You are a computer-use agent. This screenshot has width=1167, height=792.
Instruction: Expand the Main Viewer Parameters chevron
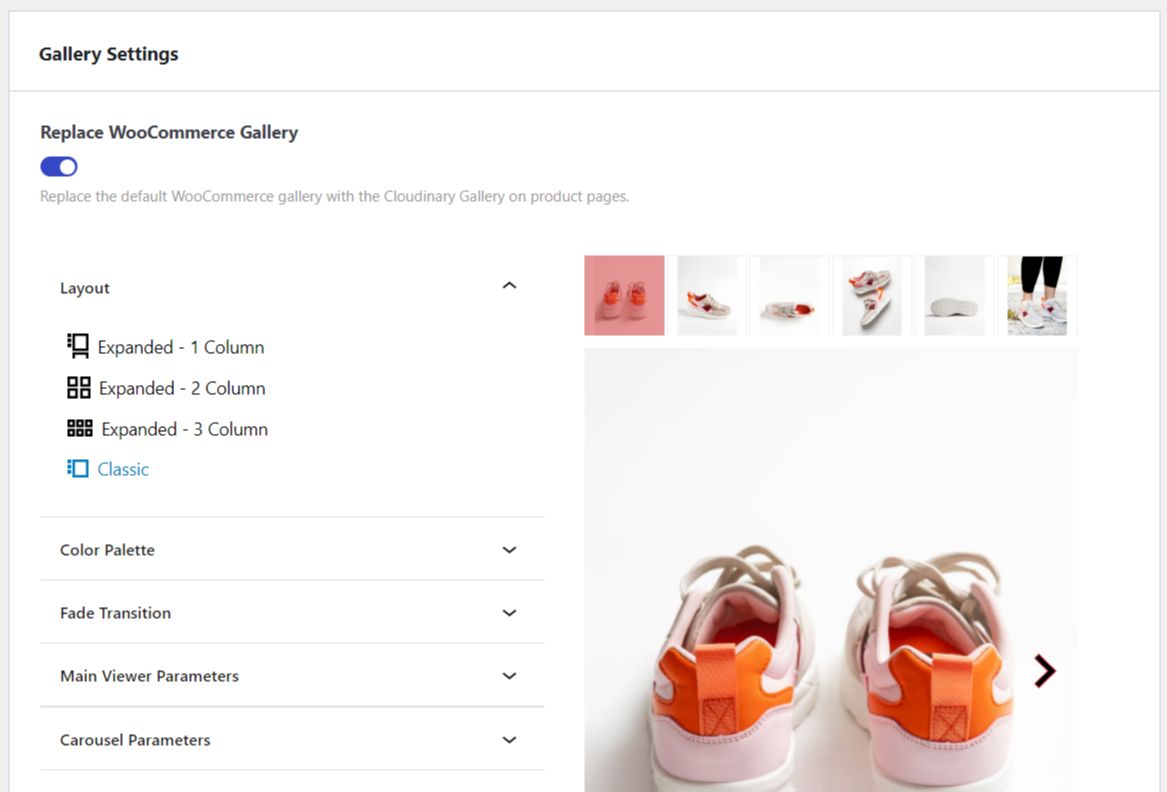[509, 676]
